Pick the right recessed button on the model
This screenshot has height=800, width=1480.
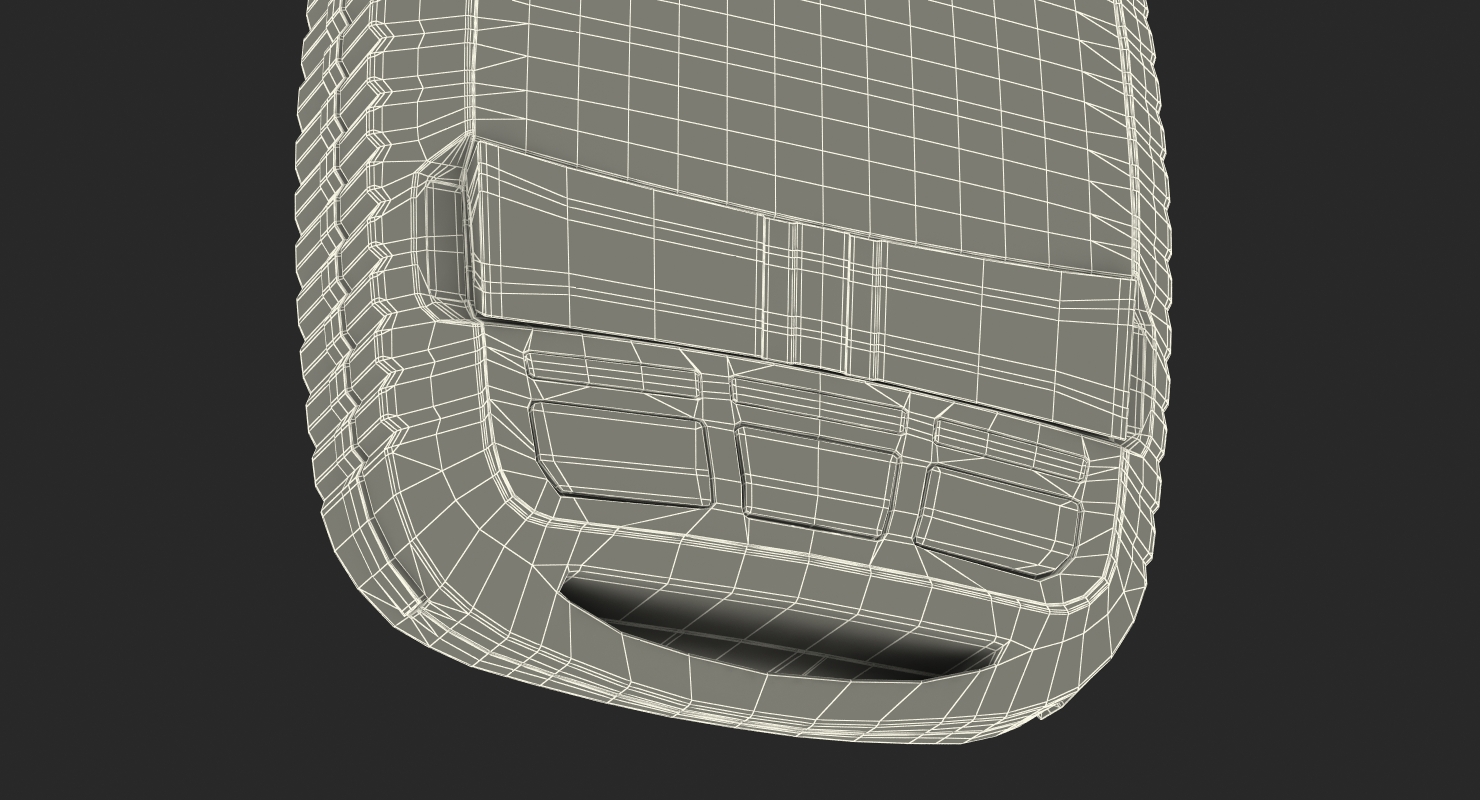point(999,521)
